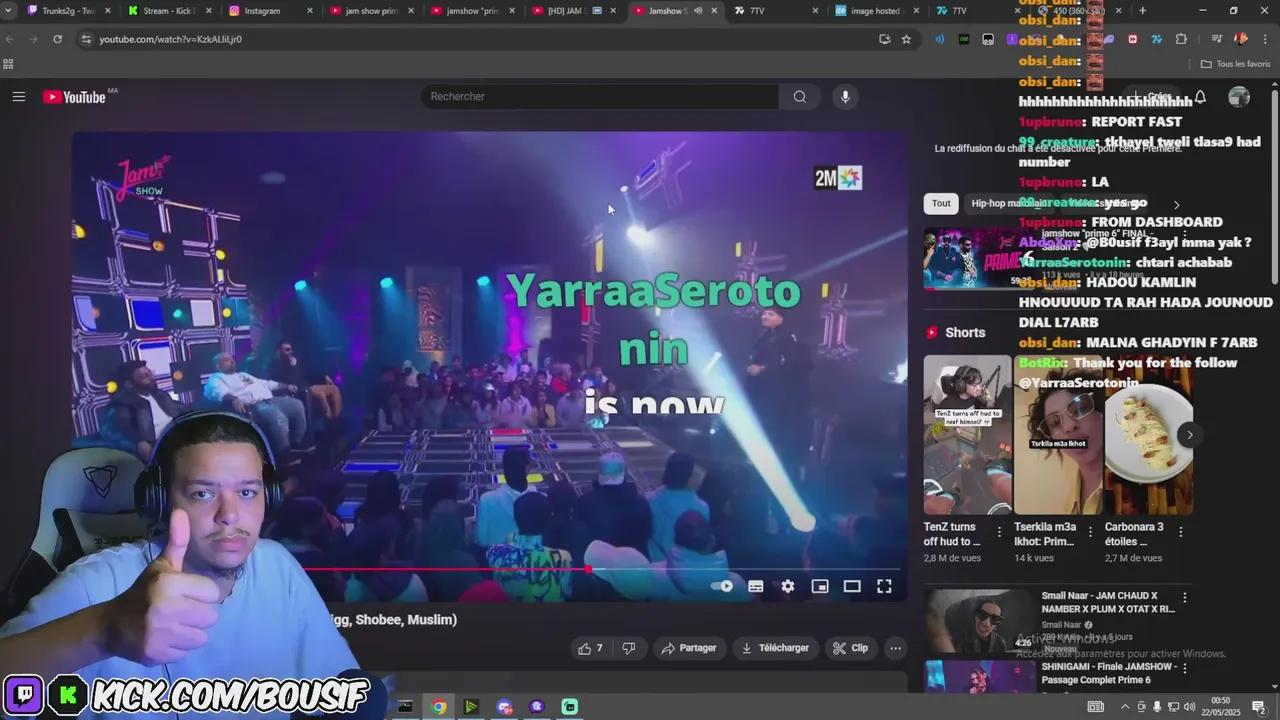
Task: Open Discord from the taskbar
Action: 504,707
